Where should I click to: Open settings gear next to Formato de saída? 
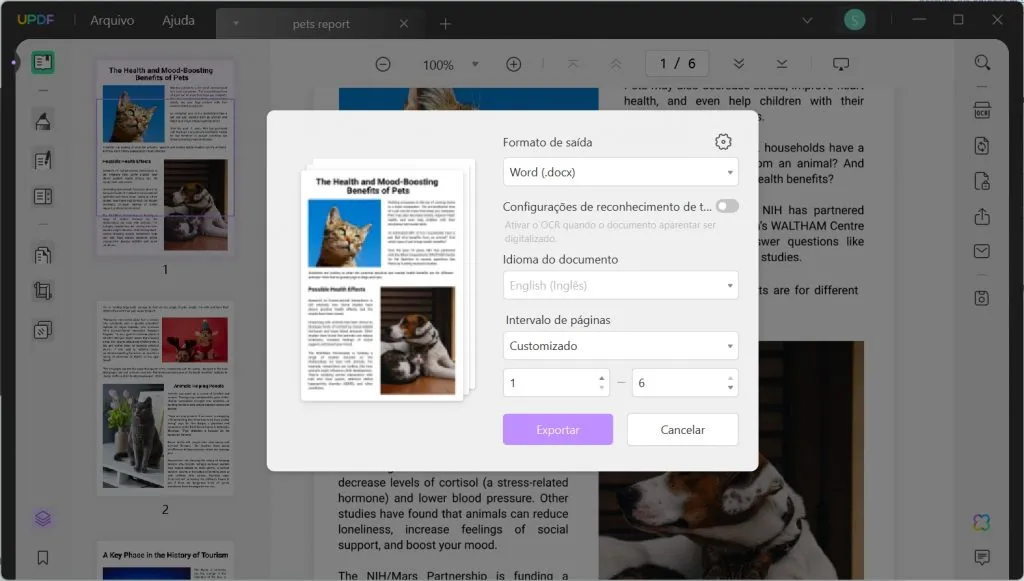pyautogui.click(x=723, y=141)
